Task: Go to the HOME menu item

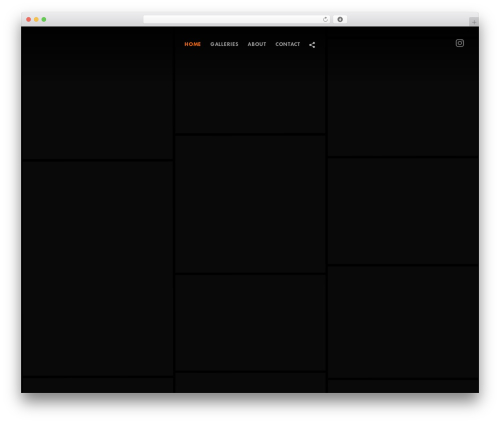Action: tap(193, 44)
